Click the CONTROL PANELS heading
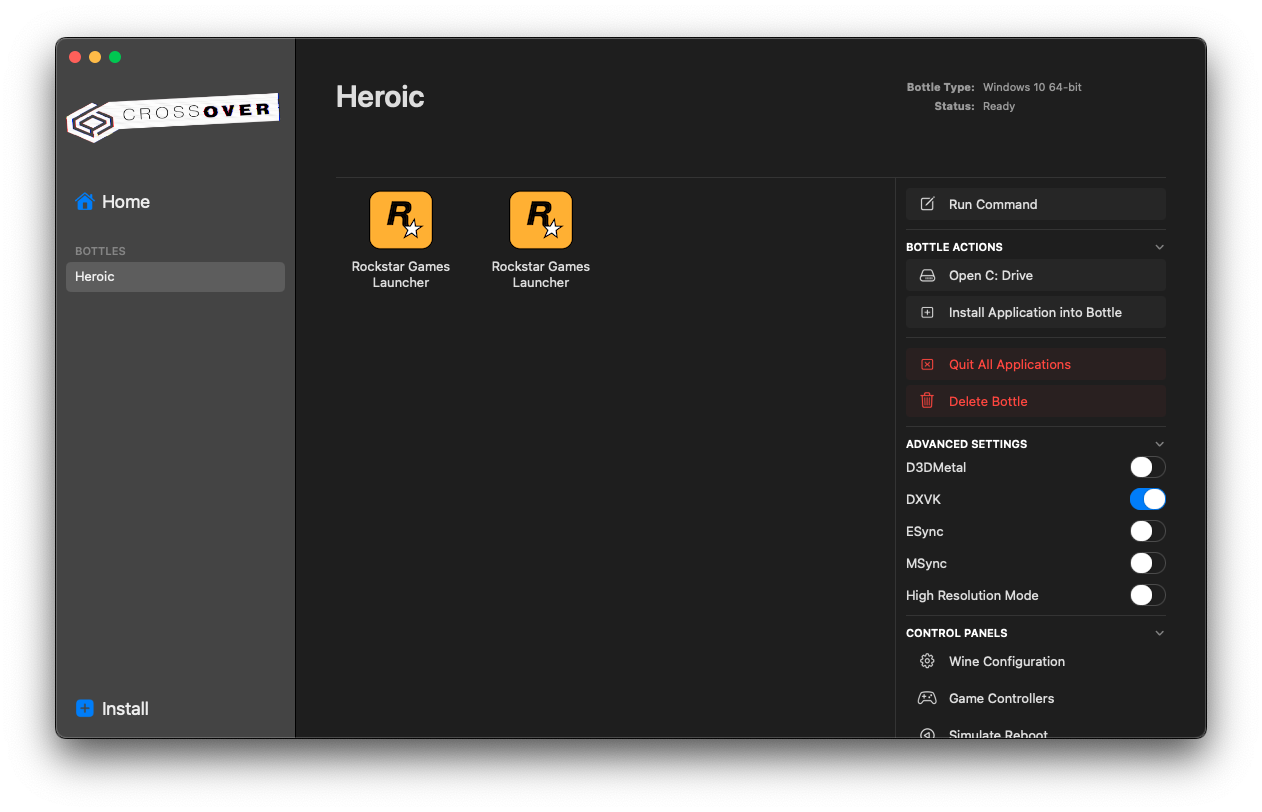This screenshot has width=1262, height=812. pyautogui.click(x=956, y=633)
